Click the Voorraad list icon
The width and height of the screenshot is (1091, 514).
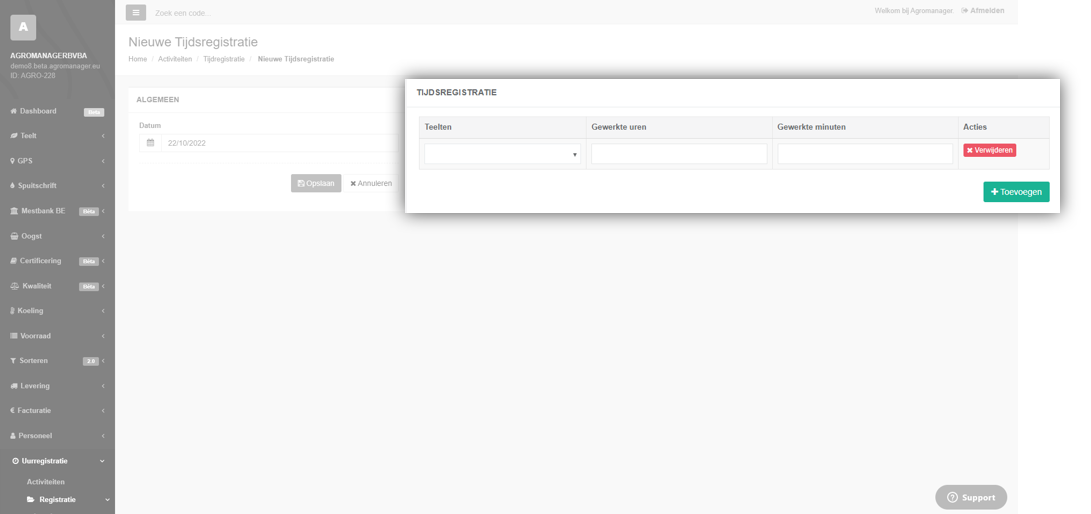[x=14, y=336]
